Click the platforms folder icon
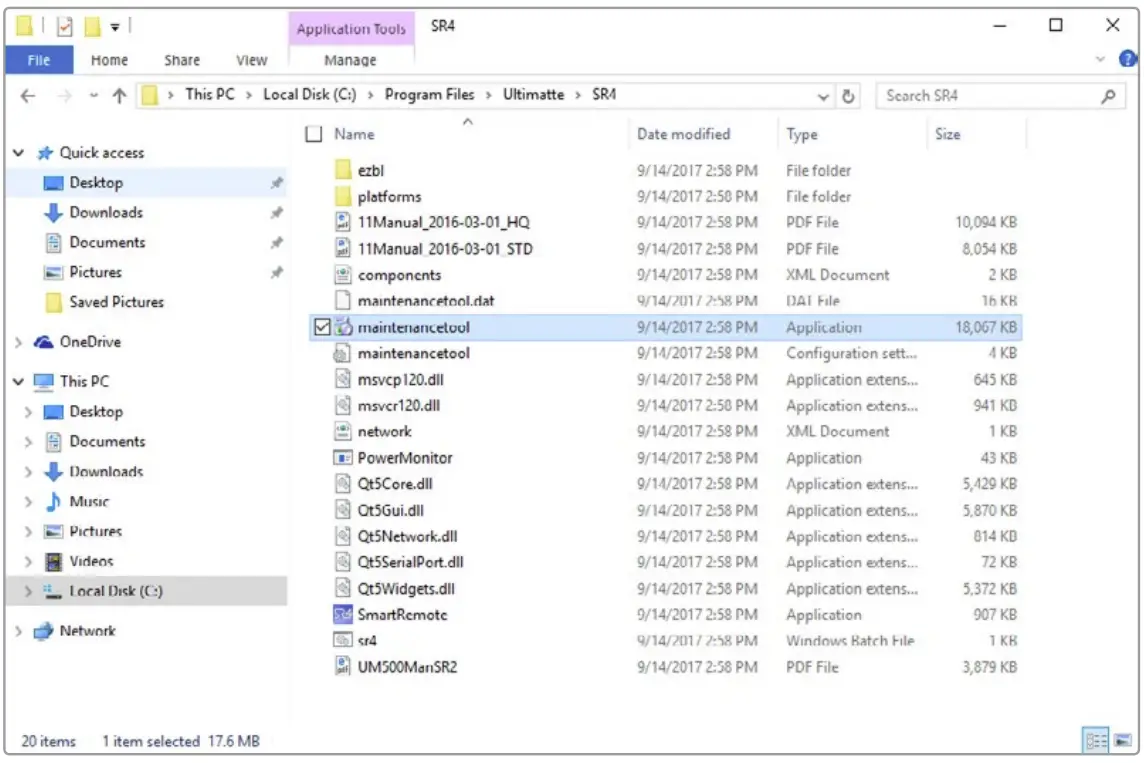Screen dimensions: 1144x763 click(343, 196)
